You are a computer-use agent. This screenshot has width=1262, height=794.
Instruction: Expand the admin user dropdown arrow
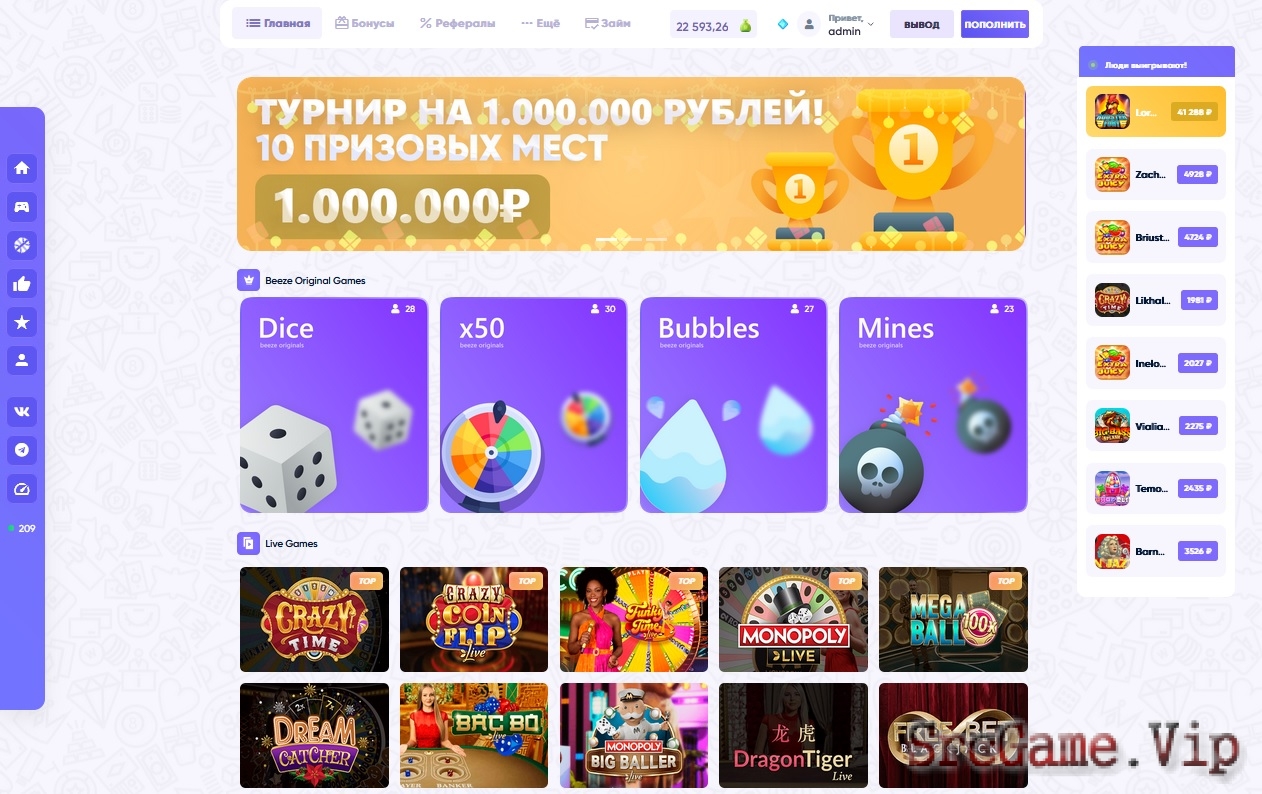point(870,24)
